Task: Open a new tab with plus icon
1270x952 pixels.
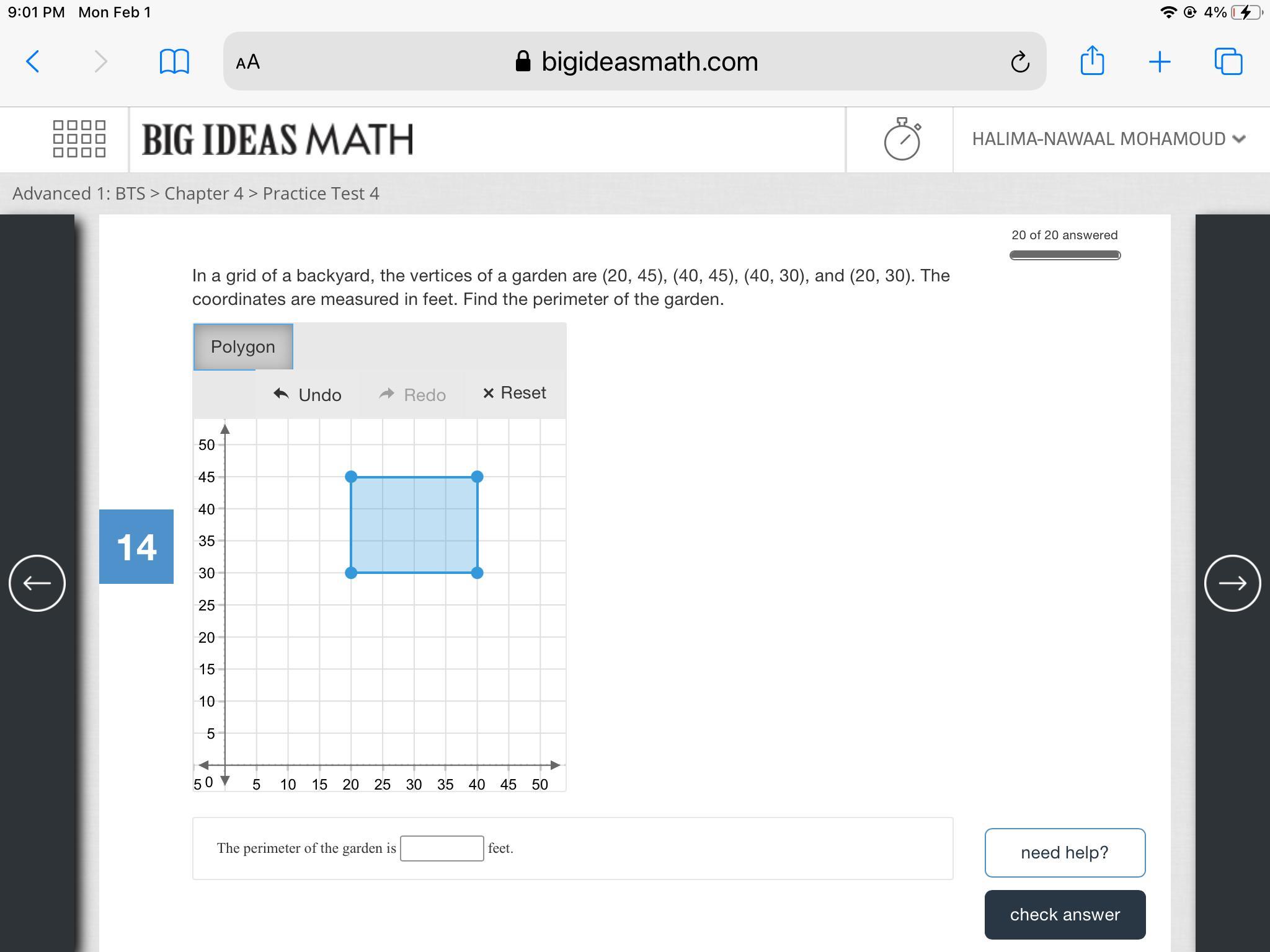Action: tap(1159, 61)
